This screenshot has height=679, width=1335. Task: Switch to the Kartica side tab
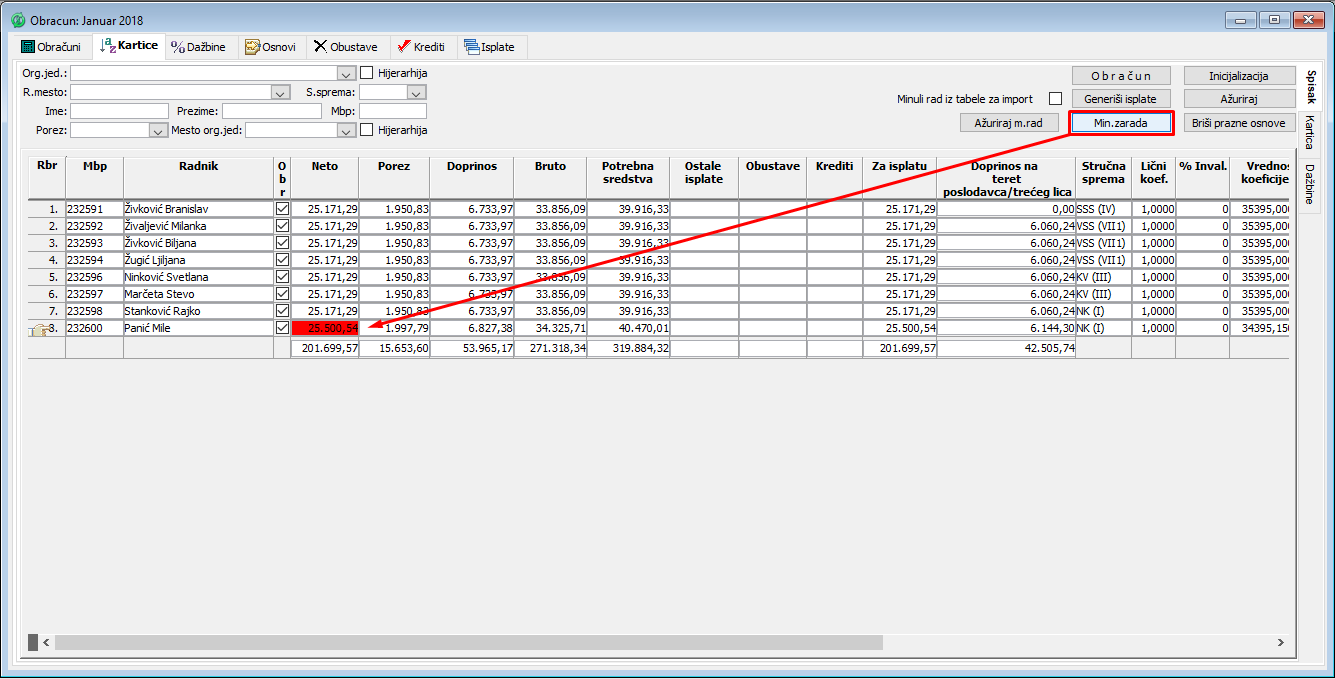click(x=1309, y=133)
